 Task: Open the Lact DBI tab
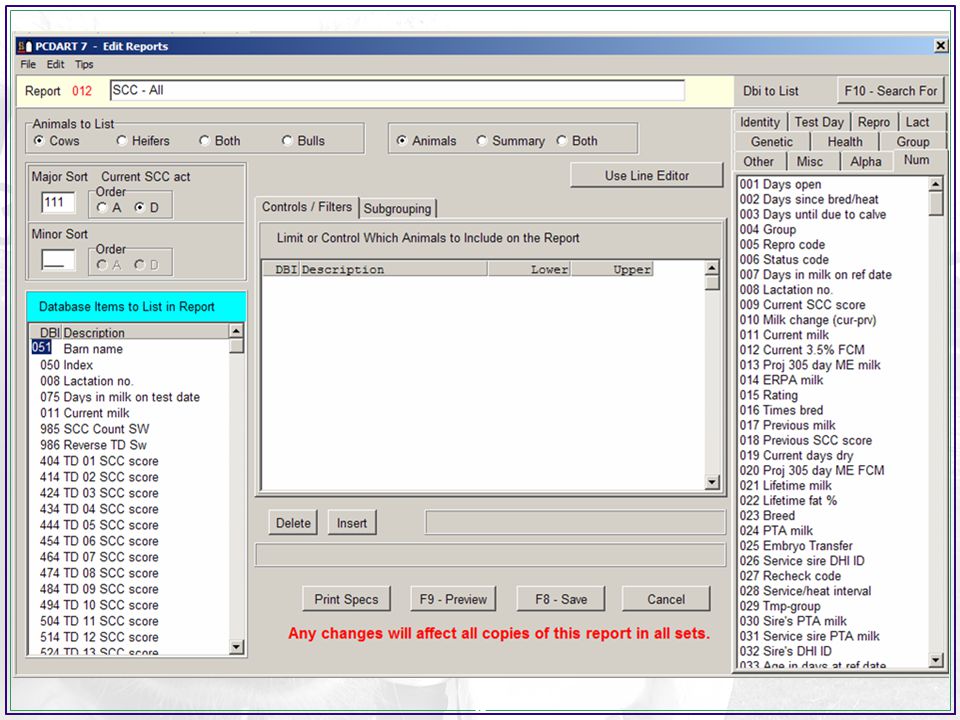[x=917, y=122]
